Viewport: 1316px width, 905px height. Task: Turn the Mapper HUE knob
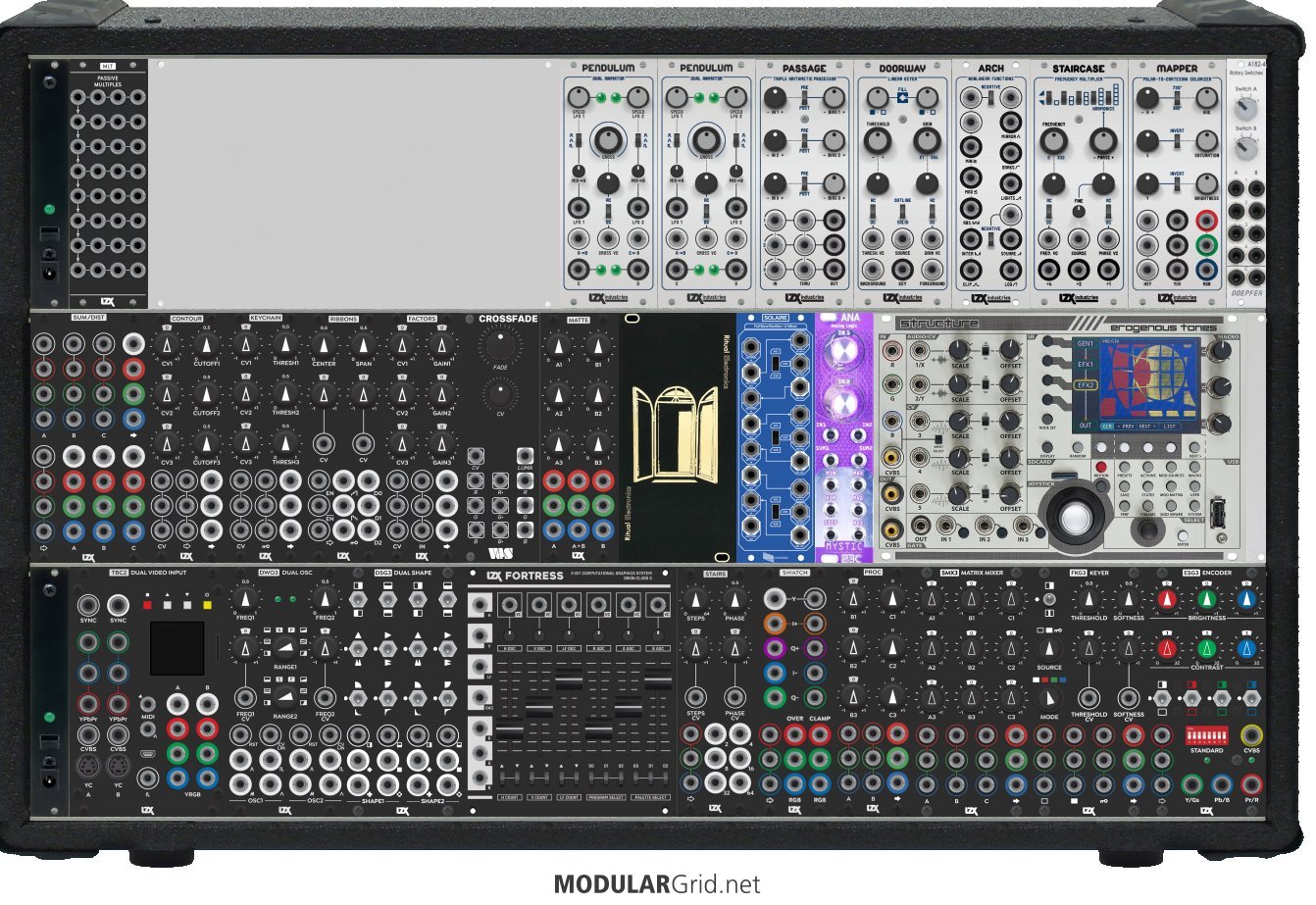1204,97
